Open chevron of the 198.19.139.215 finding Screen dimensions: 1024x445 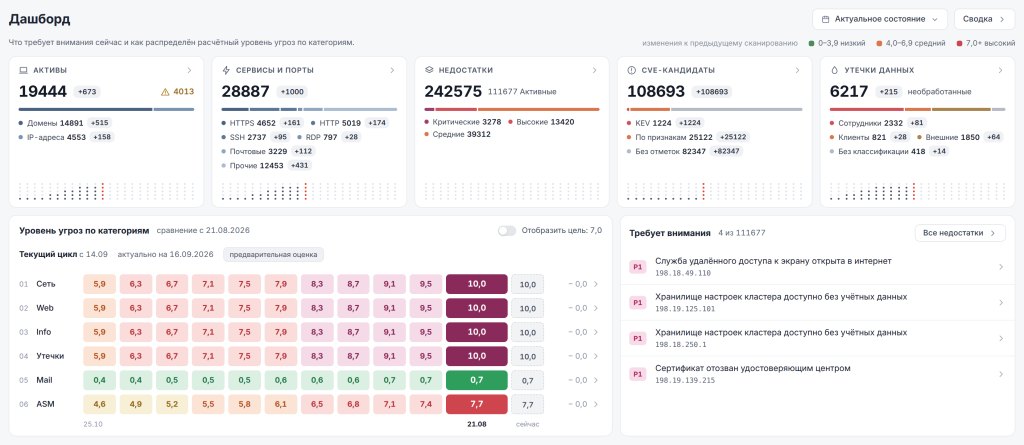[x=1001, y=374]
